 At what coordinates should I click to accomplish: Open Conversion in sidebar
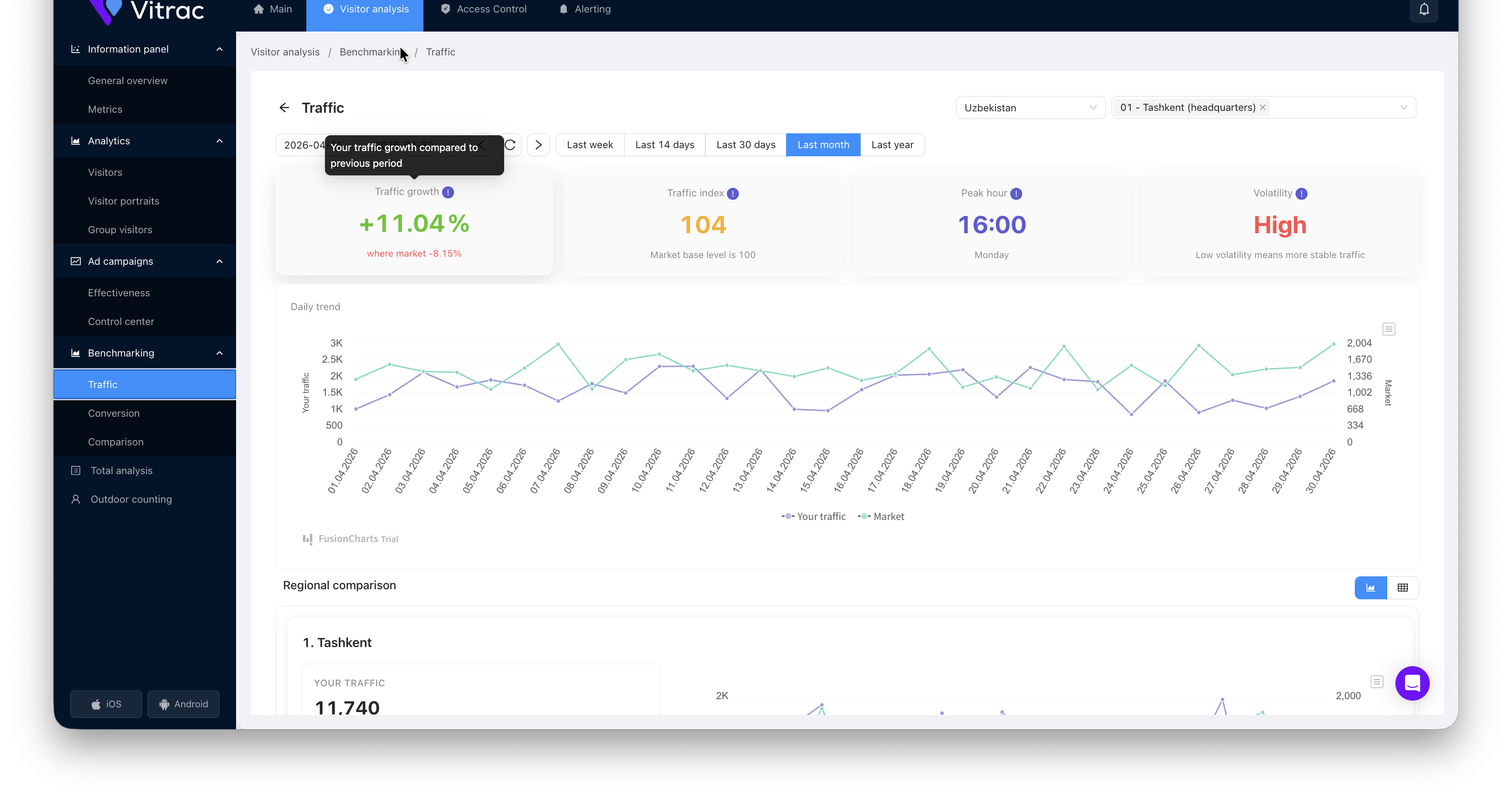(x=145, y=413)
